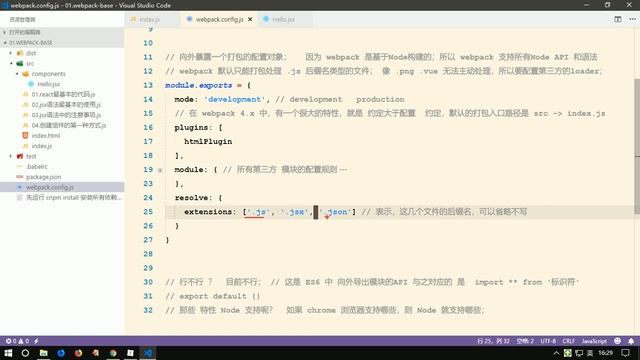Open File Explorer from the taskbar
640x360 pixels.
pyautogui.click(x=43, y=353)
